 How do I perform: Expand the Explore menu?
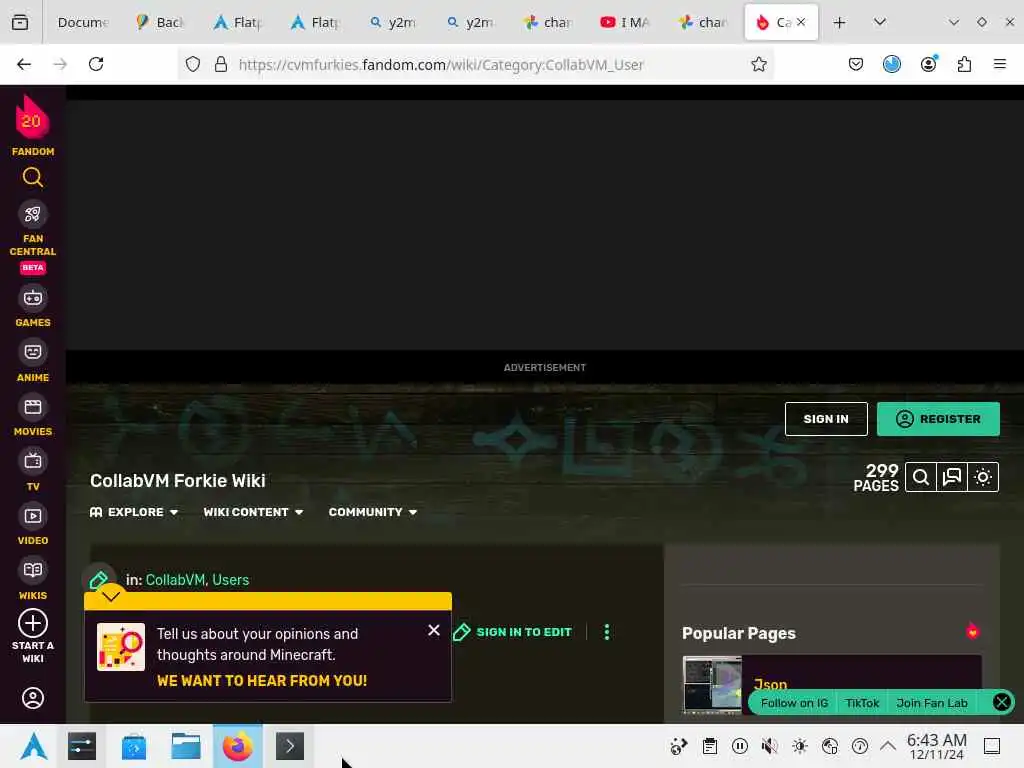tap(134, 512)
